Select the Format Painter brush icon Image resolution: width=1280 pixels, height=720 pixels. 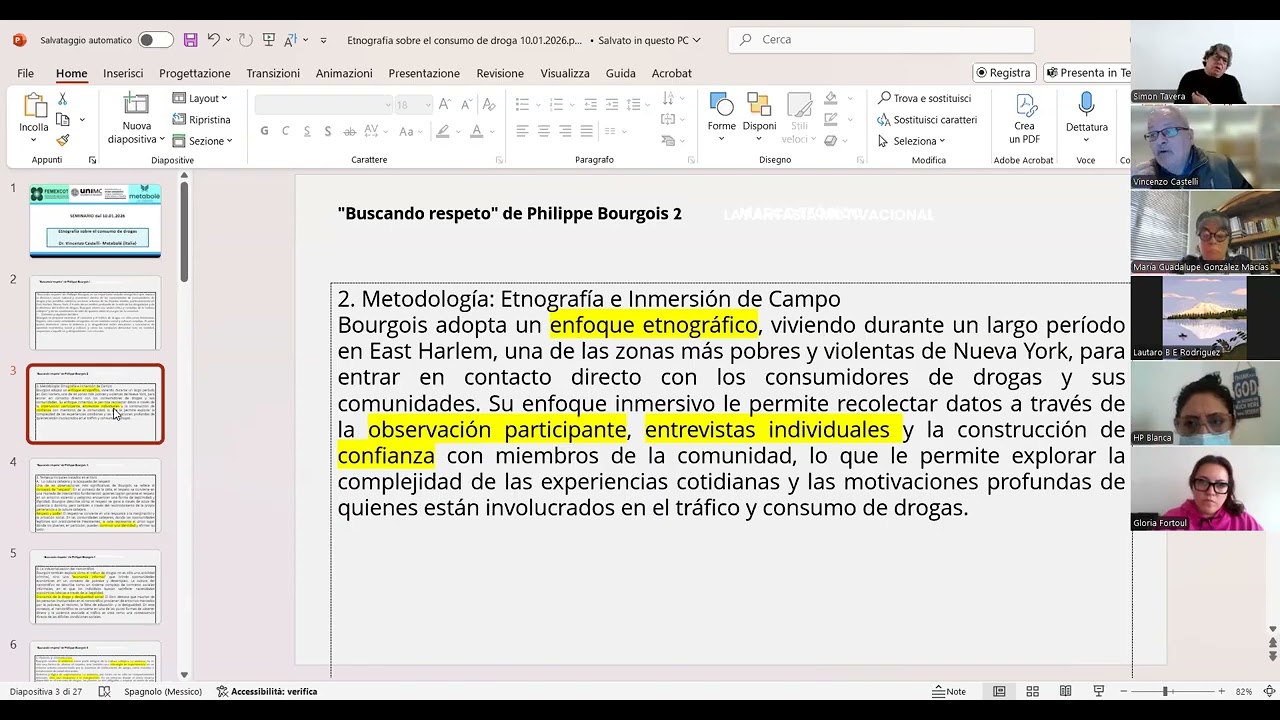(x=63, y=141)
